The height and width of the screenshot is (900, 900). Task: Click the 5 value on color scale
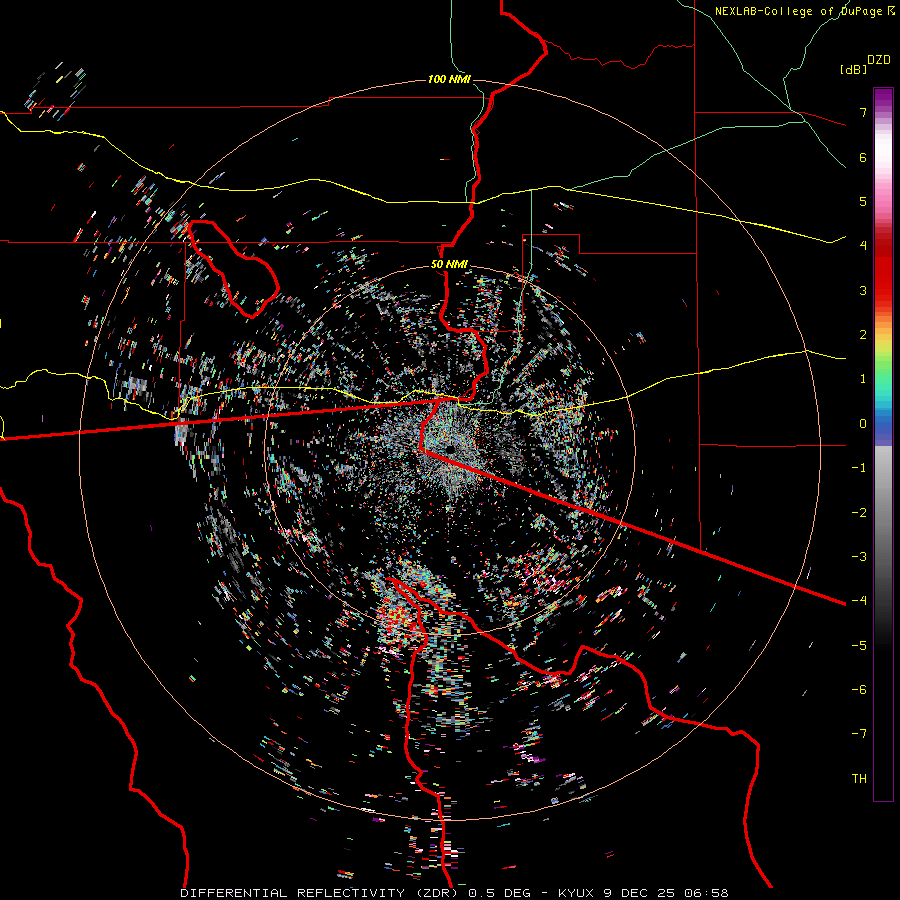click(863, 201)
